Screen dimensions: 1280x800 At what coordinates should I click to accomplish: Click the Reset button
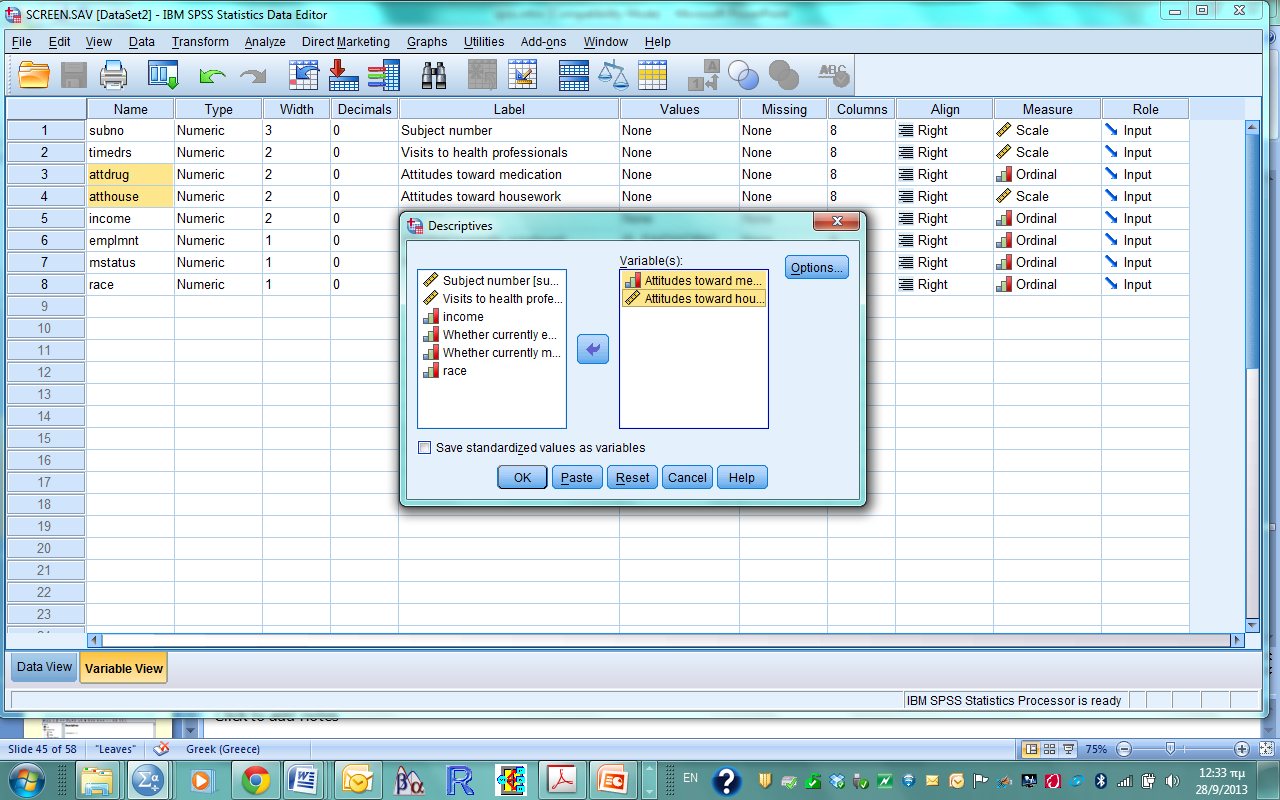632,477
